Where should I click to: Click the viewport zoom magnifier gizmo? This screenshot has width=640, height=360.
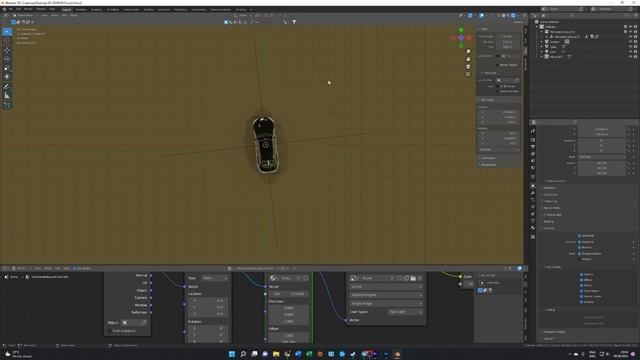pos(468,51)
